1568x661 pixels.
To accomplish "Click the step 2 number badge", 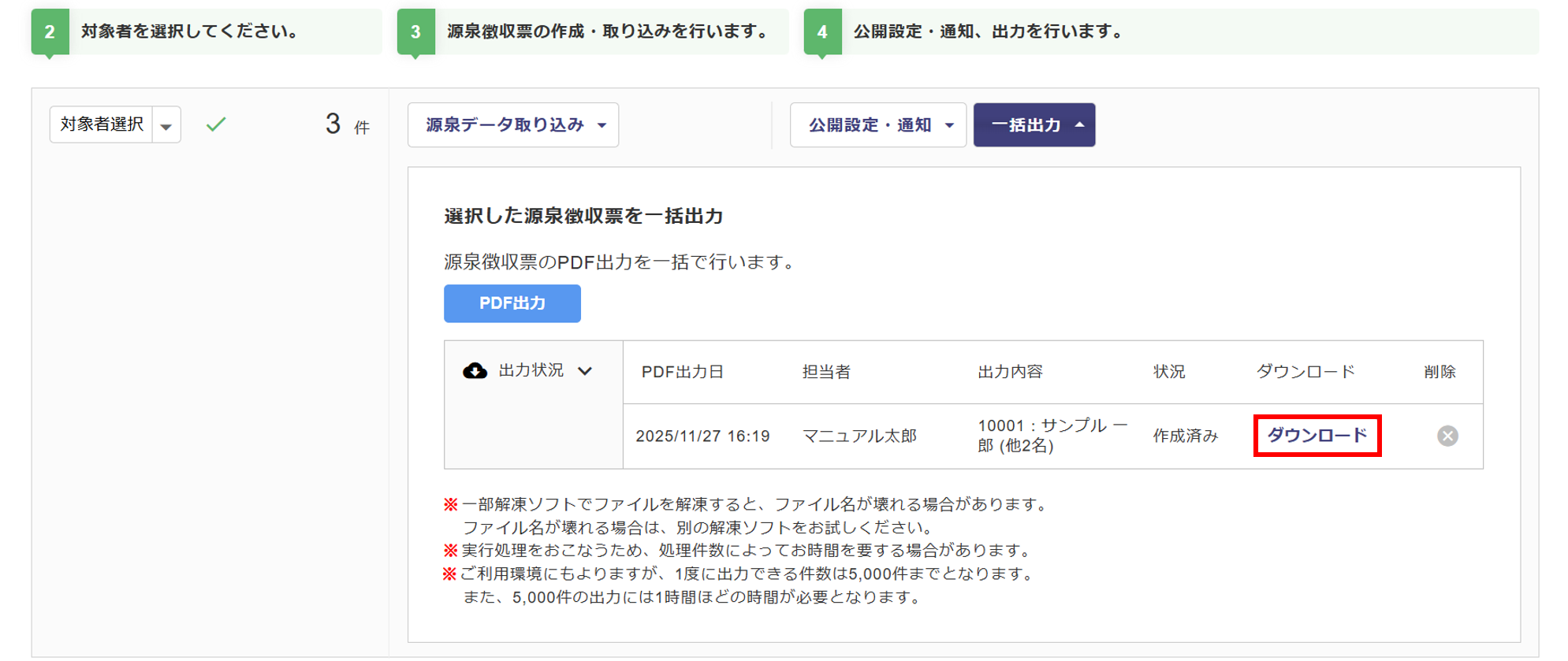I will [x=50, y=32].
